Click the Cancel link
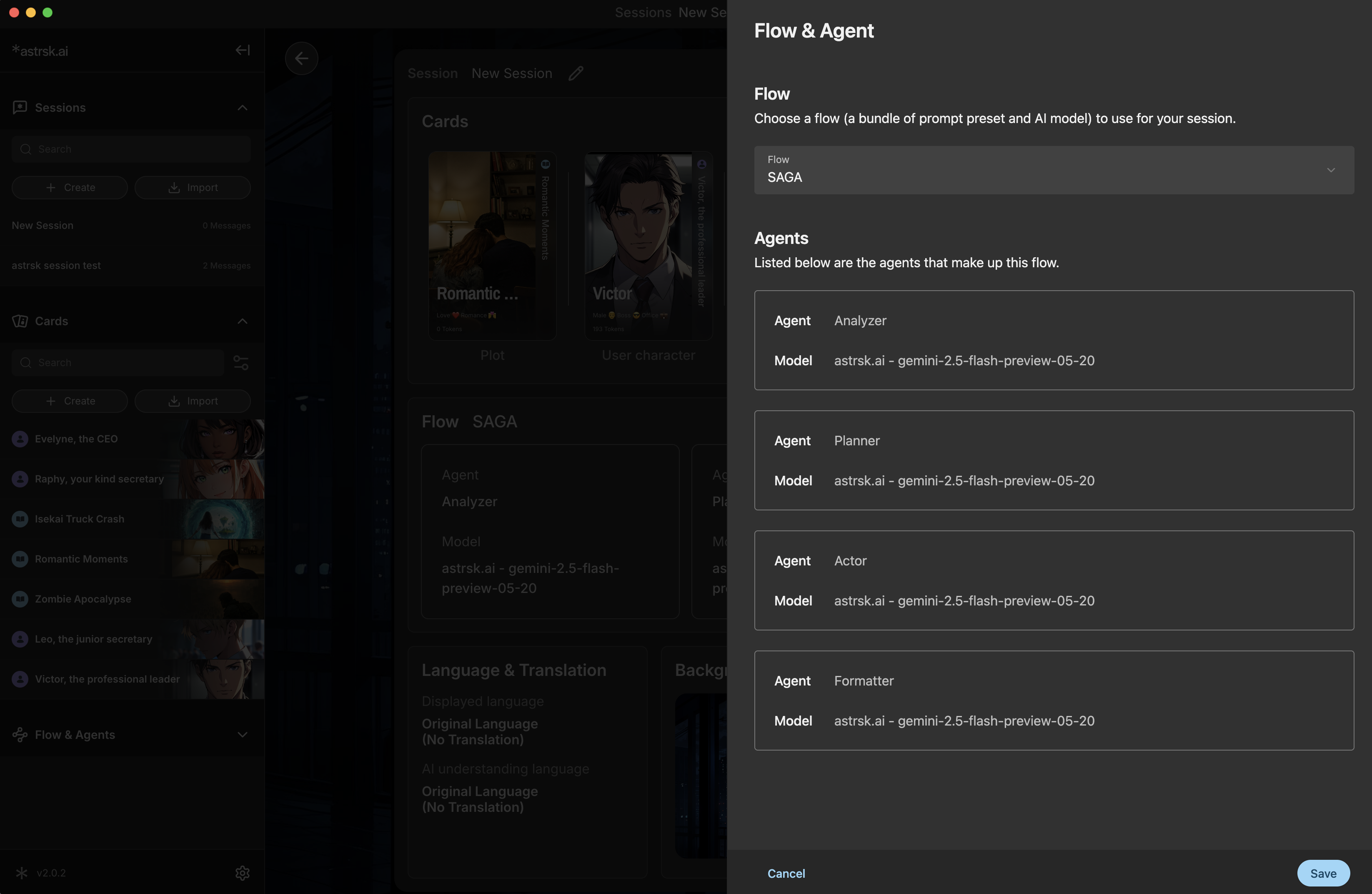Viewport: 1372px width, 894px height. coord(786,873)
